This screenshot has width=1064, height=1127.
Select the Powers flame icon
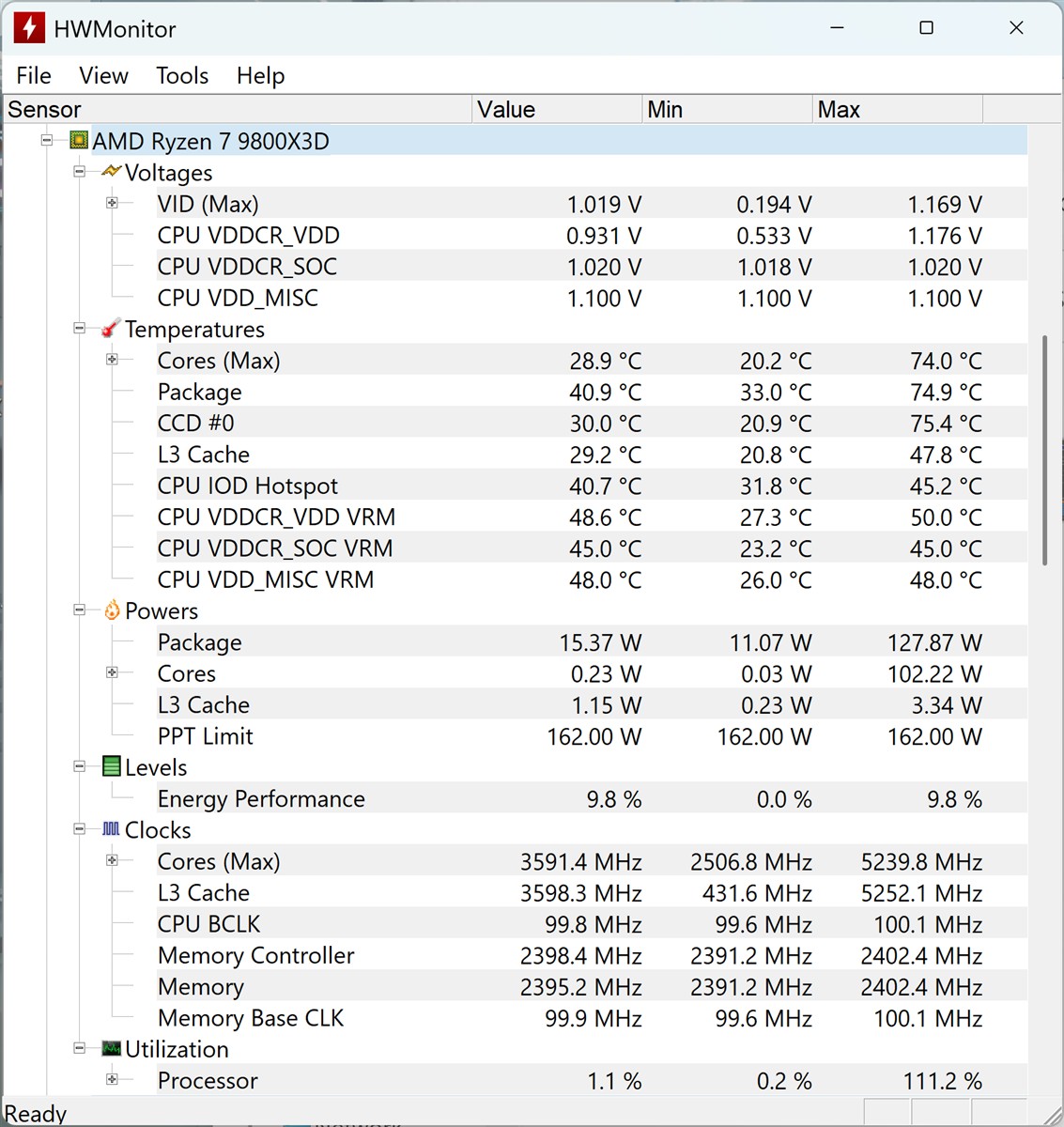(111, 610)
